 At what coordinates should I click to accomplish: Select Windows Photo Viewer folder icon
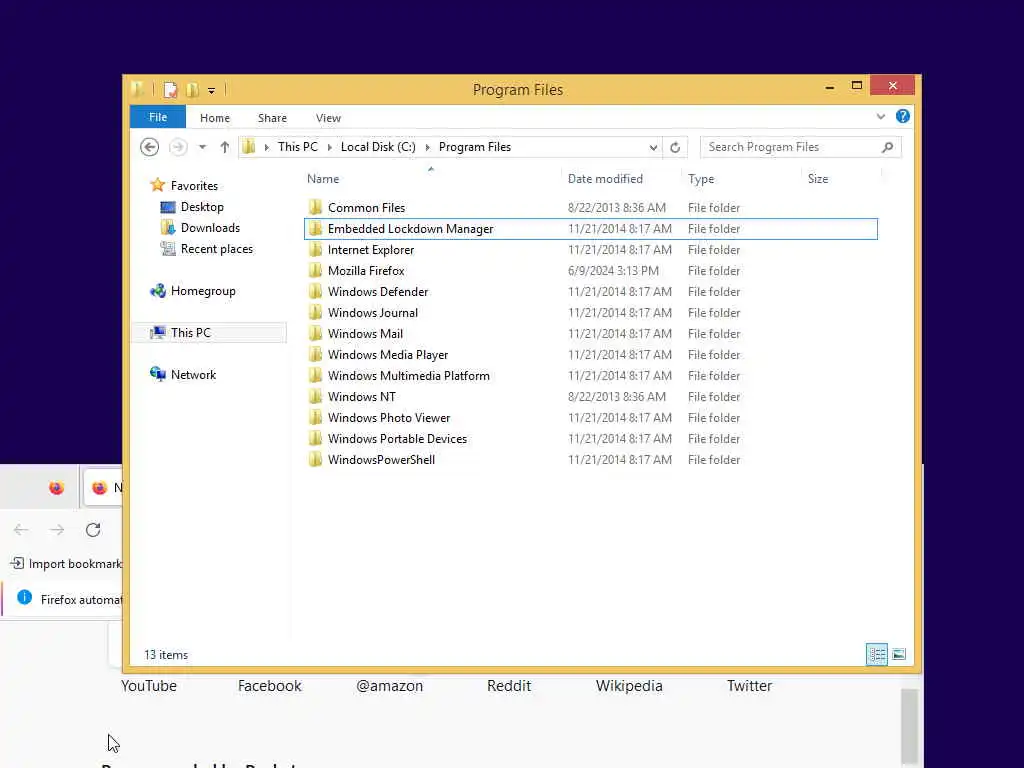tap(315, 417)
